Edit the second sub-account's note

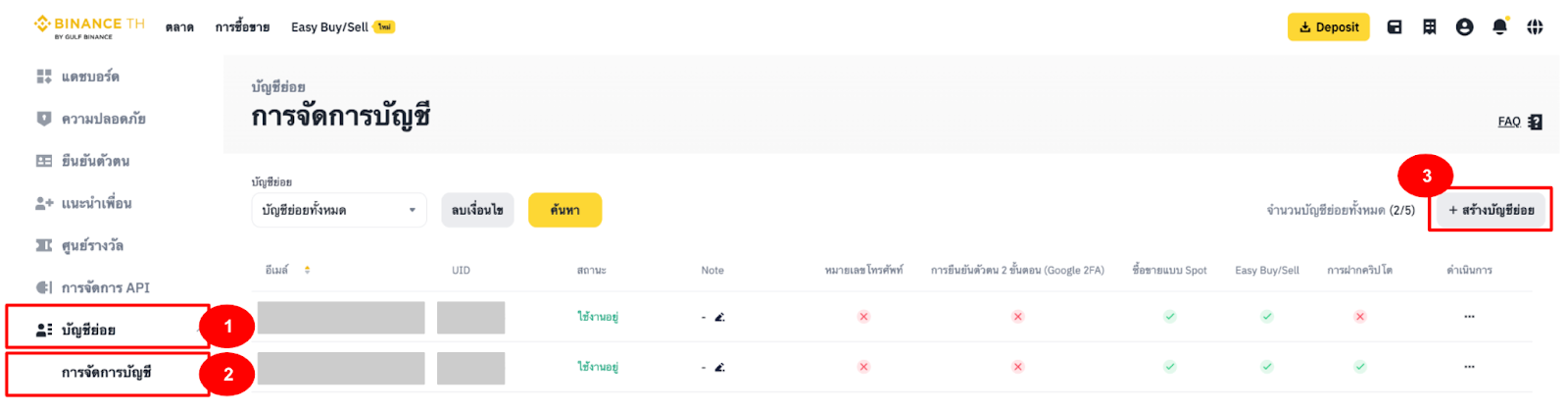point(719,368)
